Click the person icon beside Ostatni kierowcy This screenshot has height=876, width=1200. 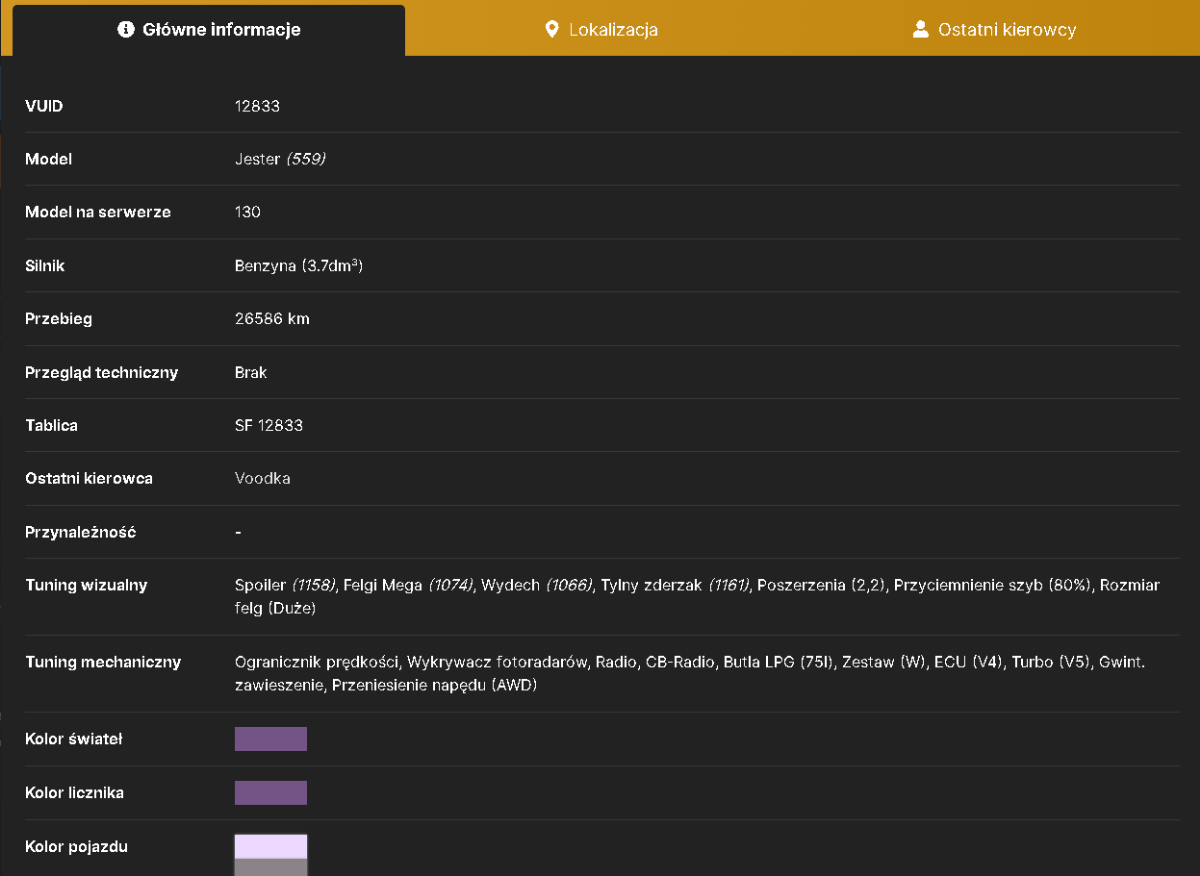[921, 29]
